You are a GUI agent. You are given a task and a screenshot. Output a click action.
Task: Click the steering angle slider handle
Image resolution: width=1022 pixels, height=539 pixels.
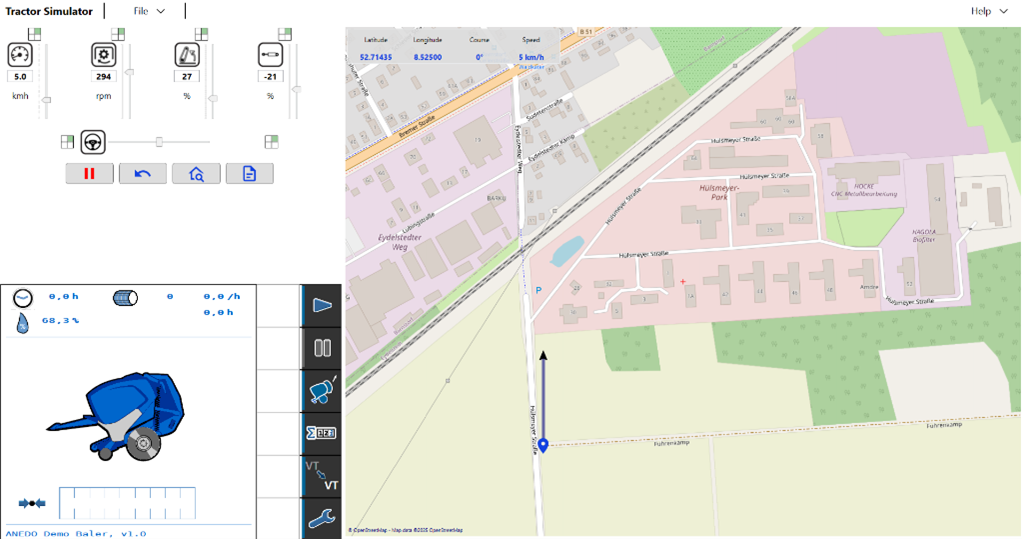point(159,142)
